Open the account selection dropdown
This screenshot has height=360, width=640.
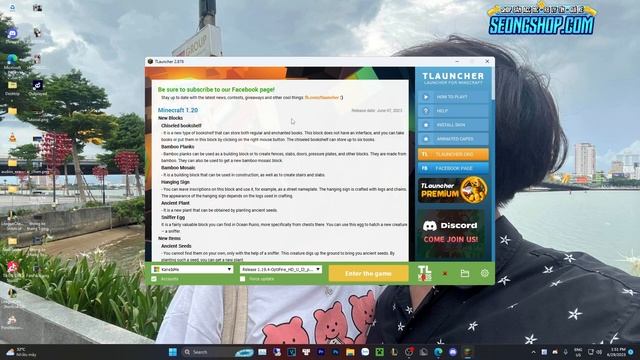192,269
